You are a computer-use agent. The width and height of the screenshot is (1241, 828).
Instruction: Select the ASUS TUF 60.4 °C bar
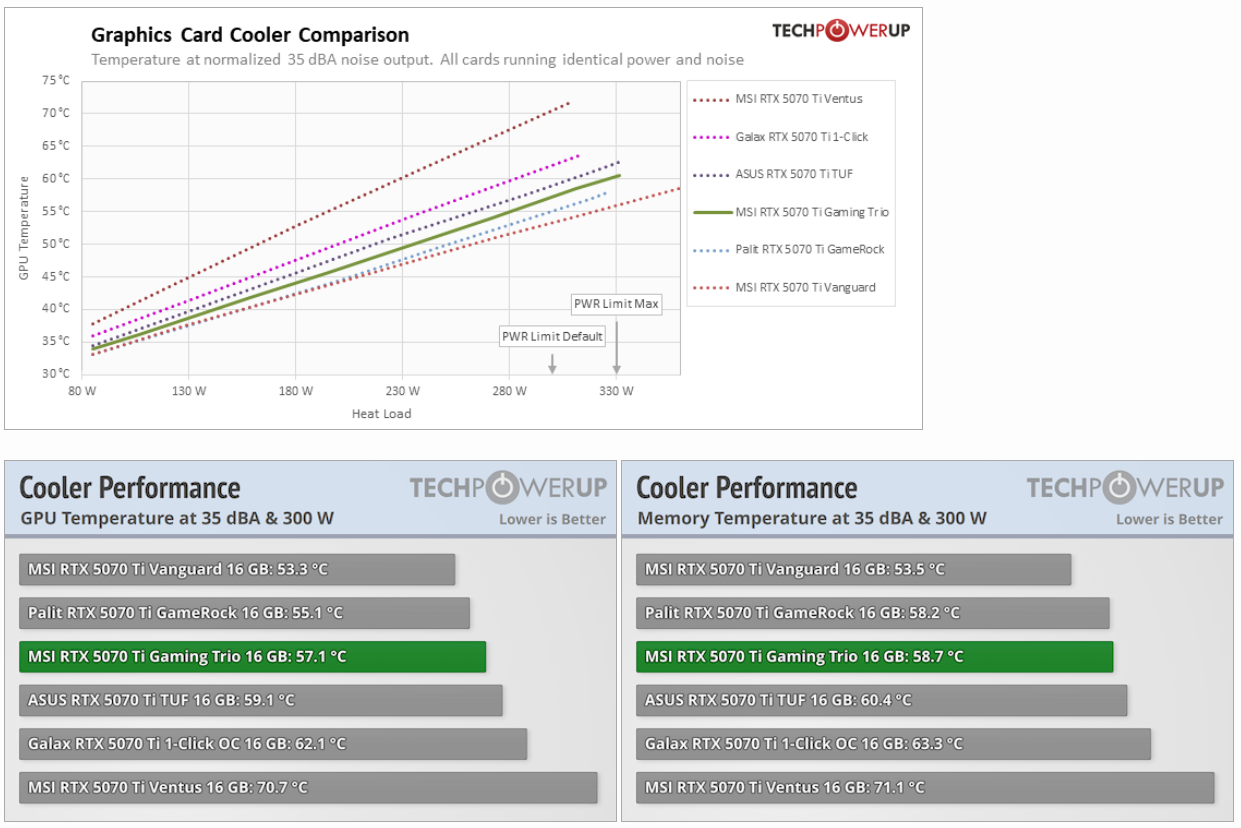882,700
